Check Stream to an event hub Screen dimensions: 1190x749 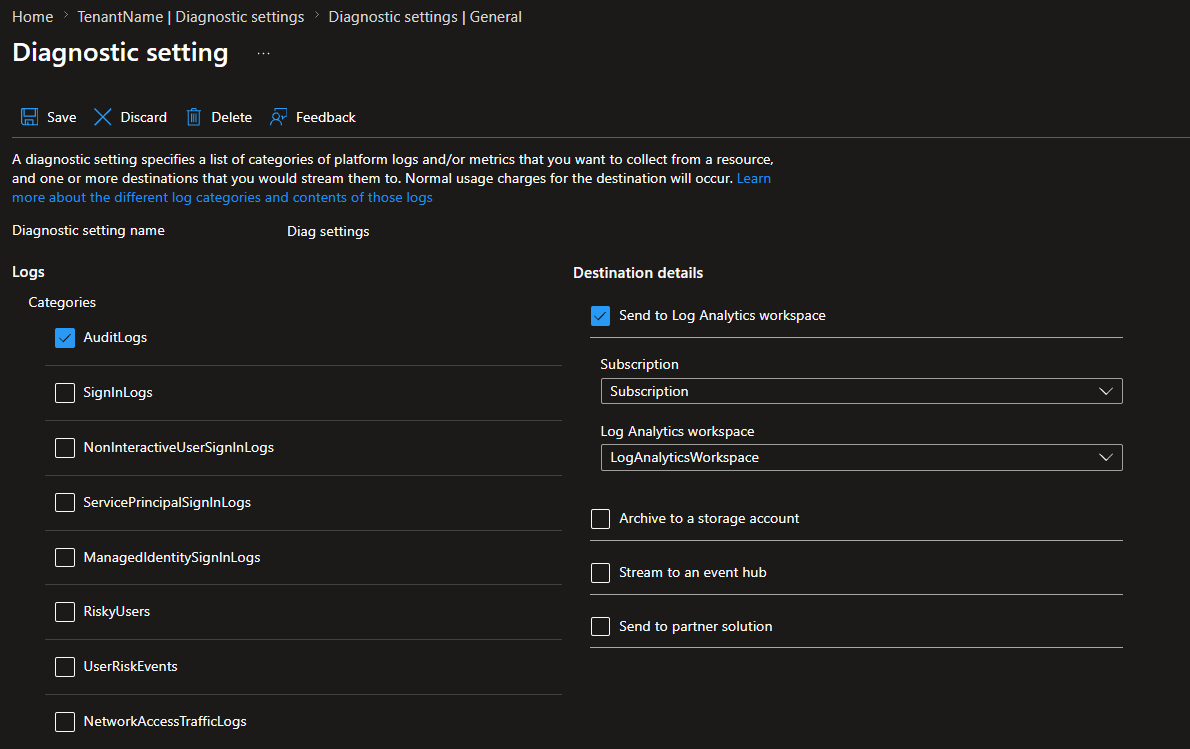[600, 572]
